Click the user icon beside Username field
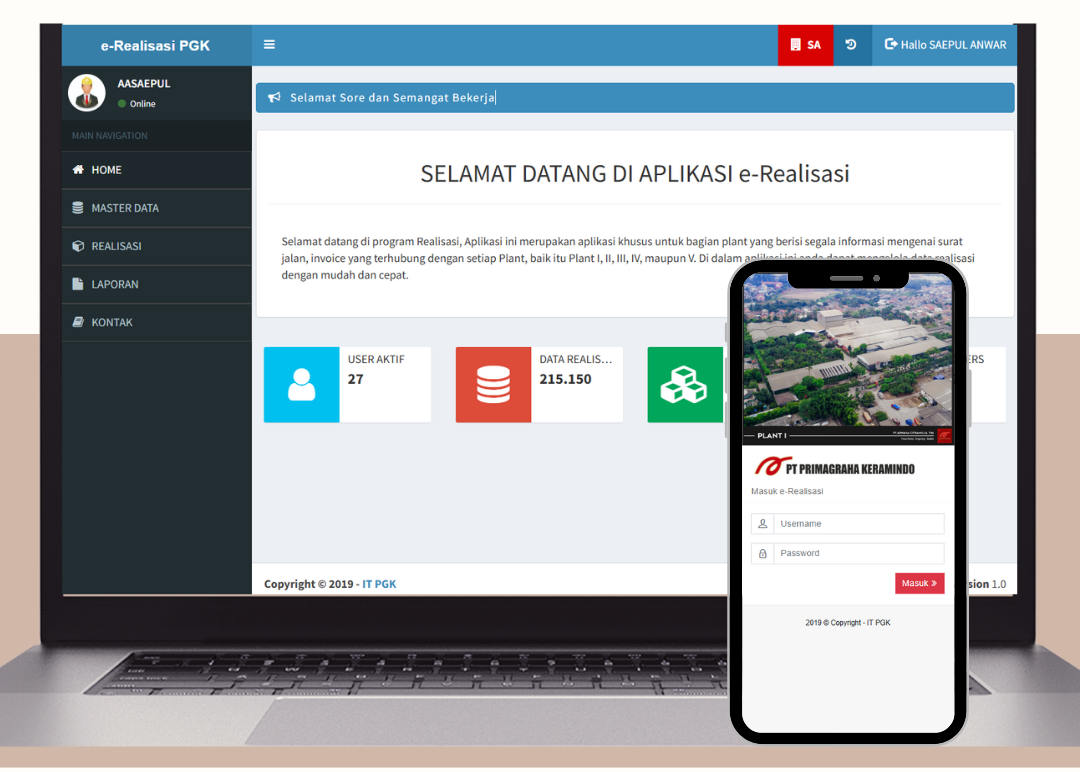The image size is (1080, 772). tap(762, 524)
